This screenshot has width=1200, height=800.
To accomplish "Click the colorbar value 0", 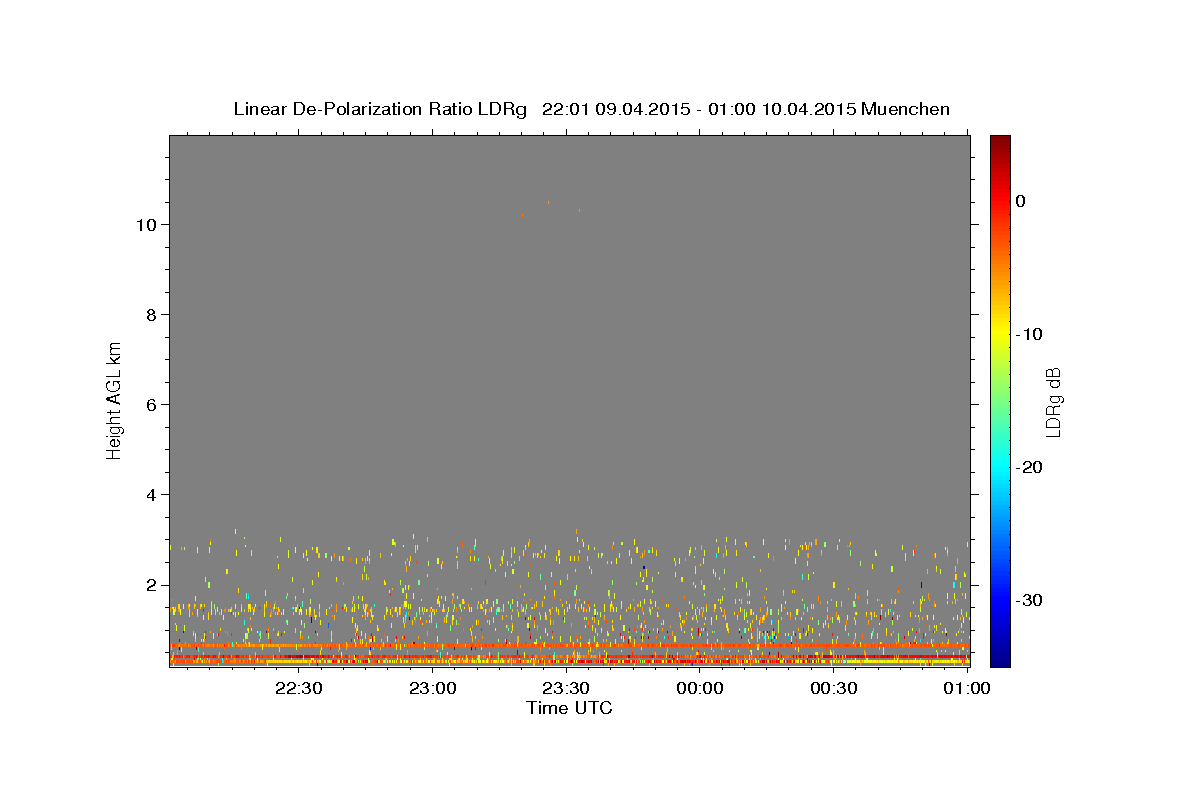I will (1021, 201).
